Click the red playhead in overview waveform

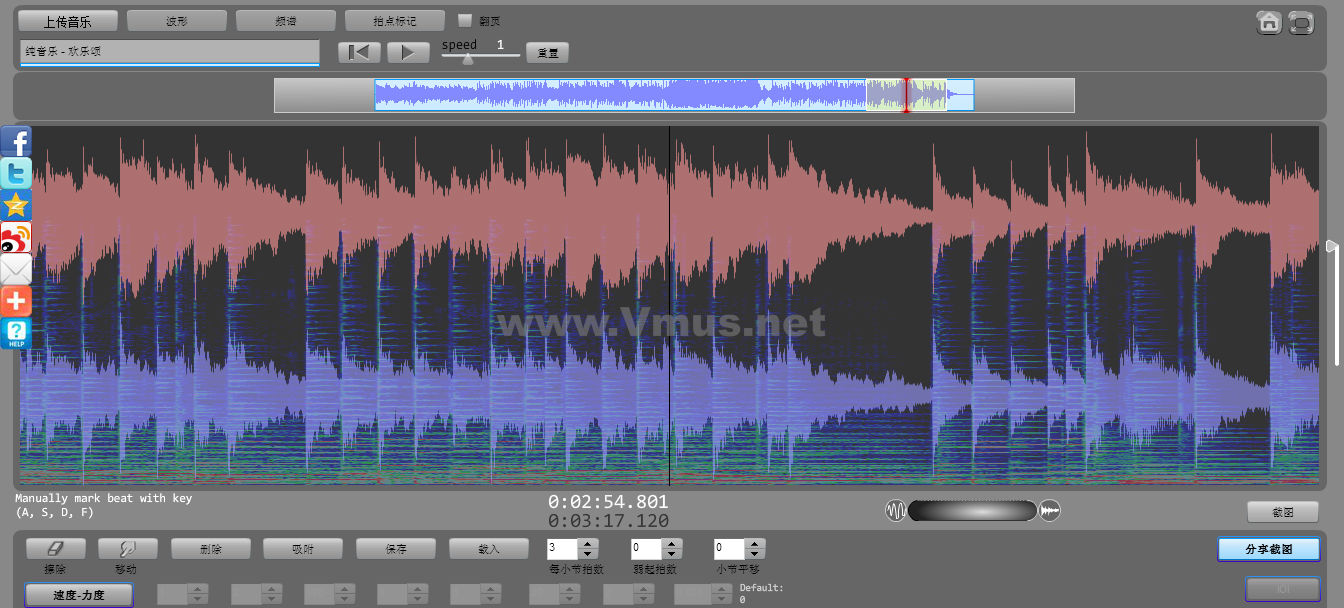coord(907,95)
